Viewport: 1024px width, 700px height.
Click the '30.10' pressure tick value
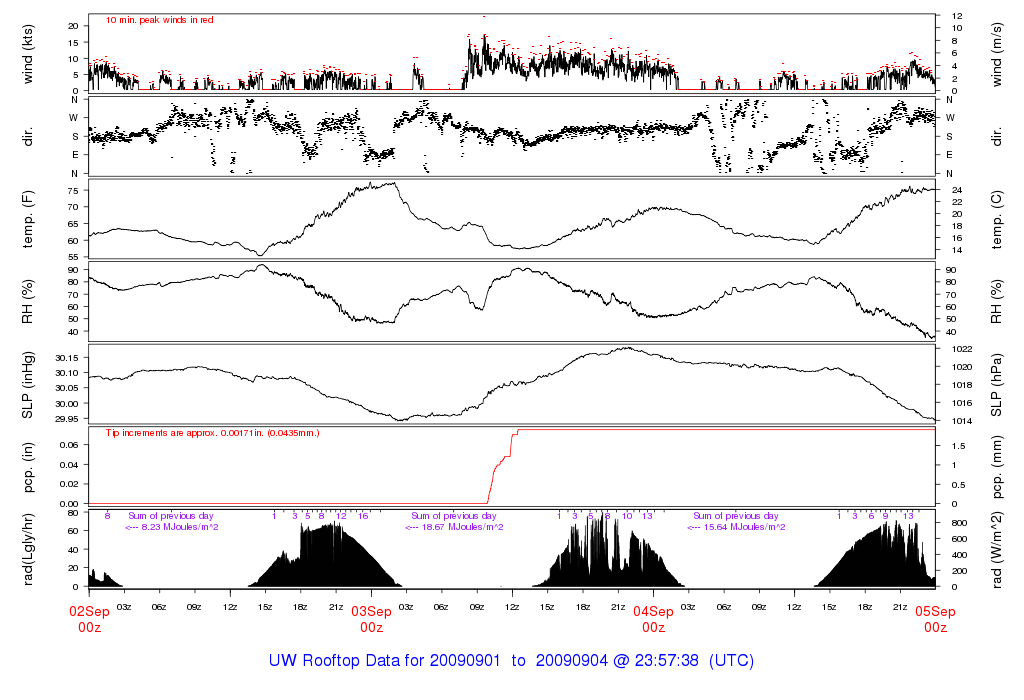(x=67, y=373)
